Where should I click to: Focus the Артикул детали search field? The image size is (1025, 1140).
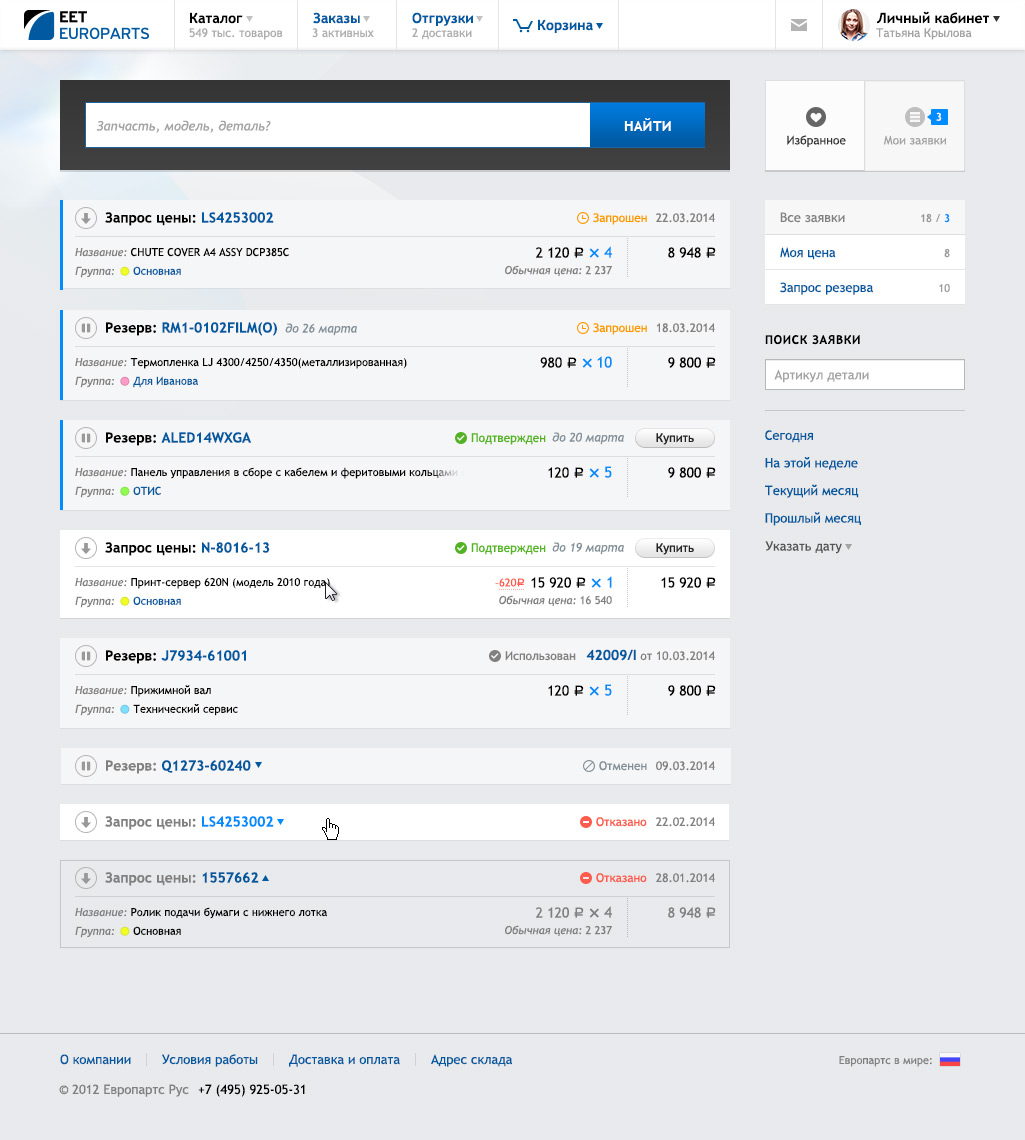864,375
